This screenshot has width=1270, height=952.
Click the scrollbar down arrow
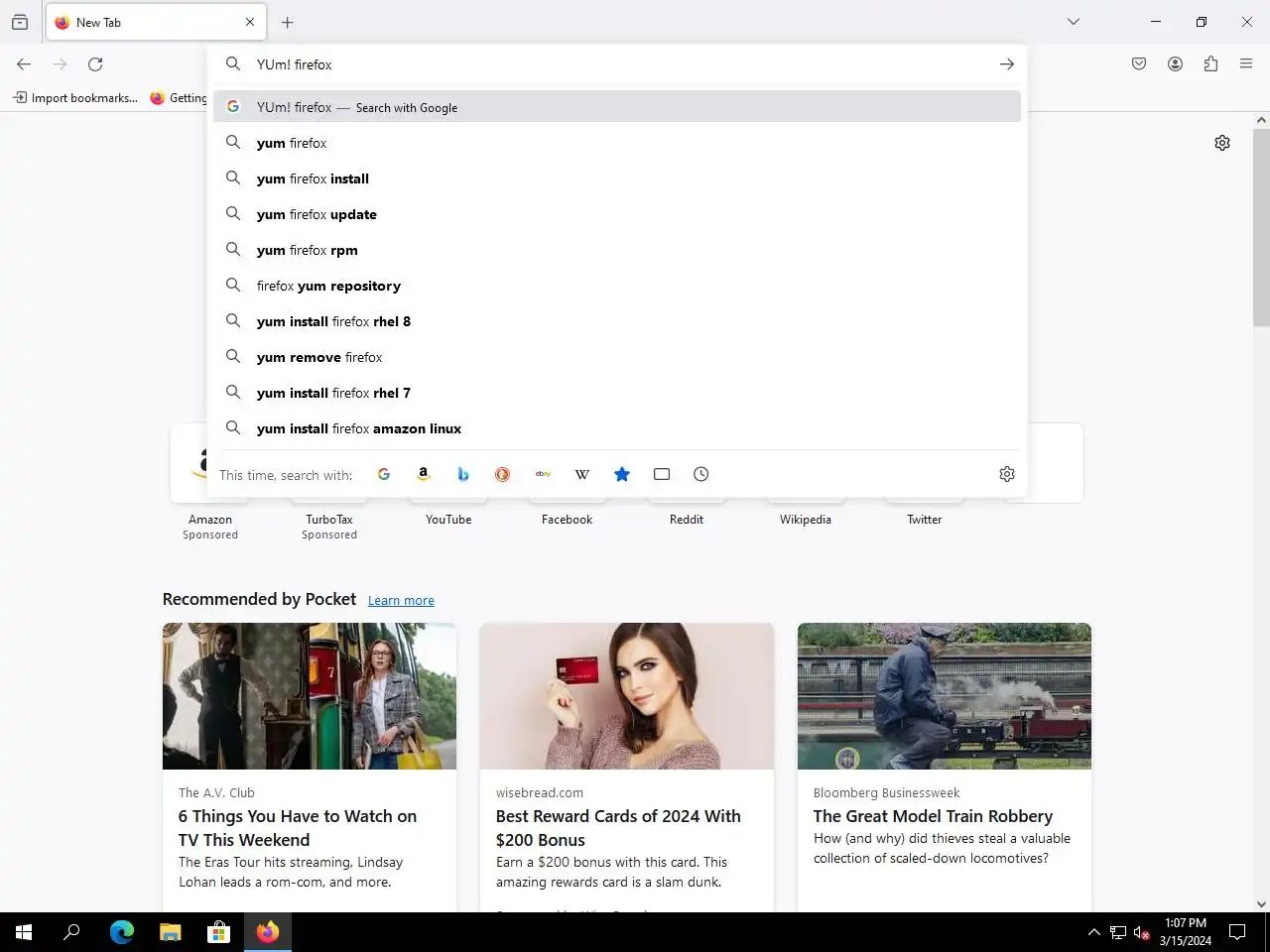pyautogui.click(x=1261, y=903)
